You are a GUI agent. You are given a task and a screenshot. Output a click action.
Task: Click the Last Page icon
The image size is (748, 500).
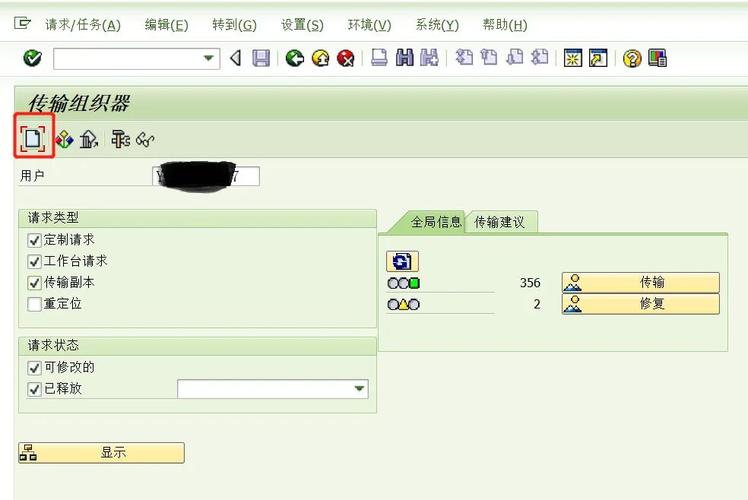[540, 58]
